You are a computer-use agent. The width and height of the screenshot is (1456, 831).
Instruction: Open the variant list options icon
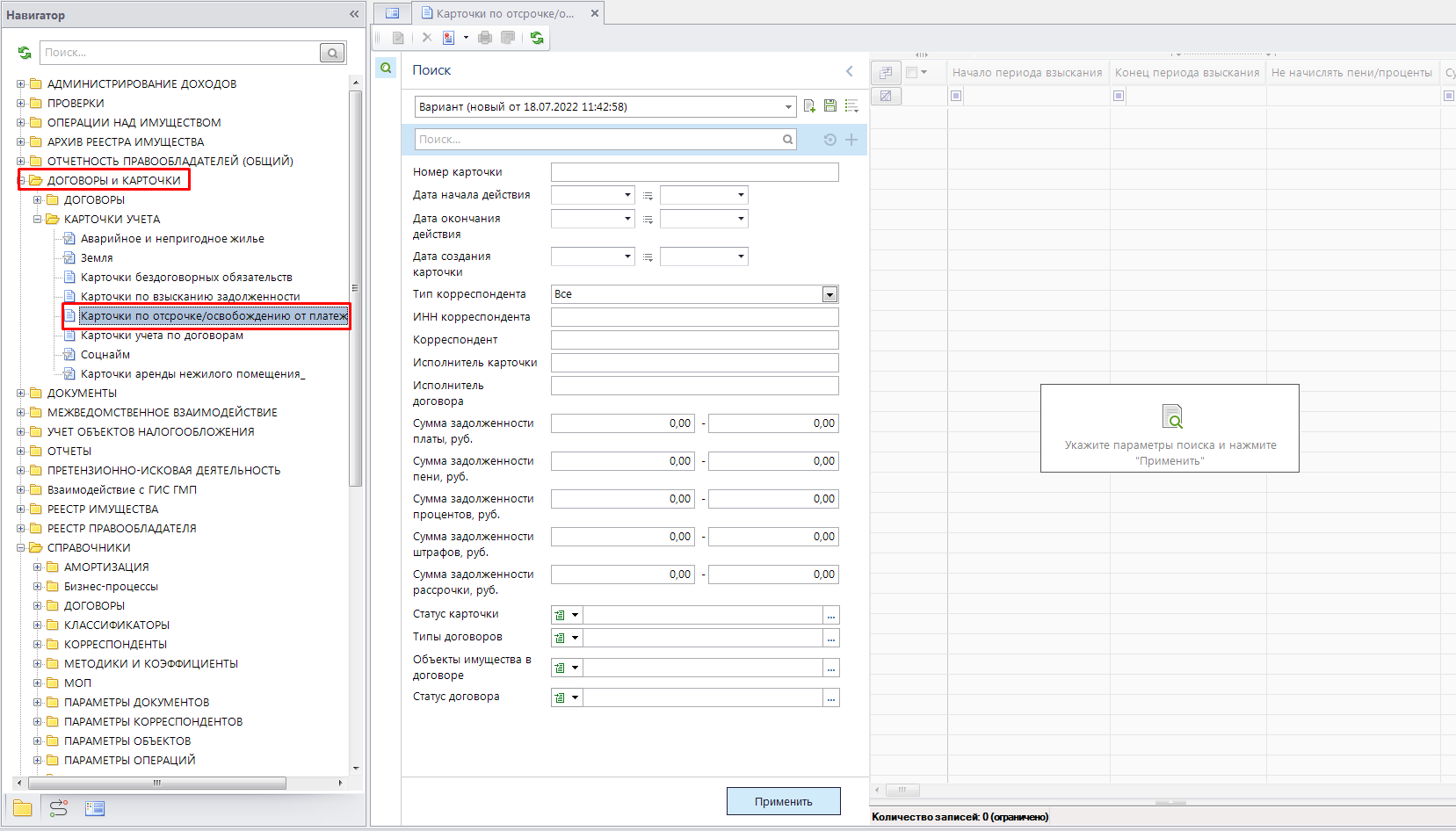851,106
